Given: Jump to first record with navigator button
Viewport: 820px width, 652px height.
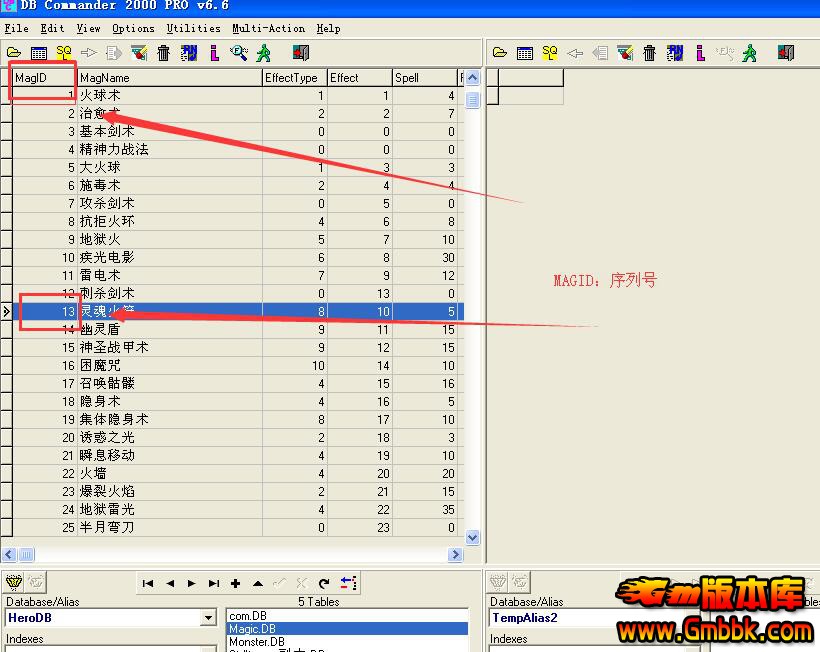Looking at the screenshot, I should pos(148,583).
